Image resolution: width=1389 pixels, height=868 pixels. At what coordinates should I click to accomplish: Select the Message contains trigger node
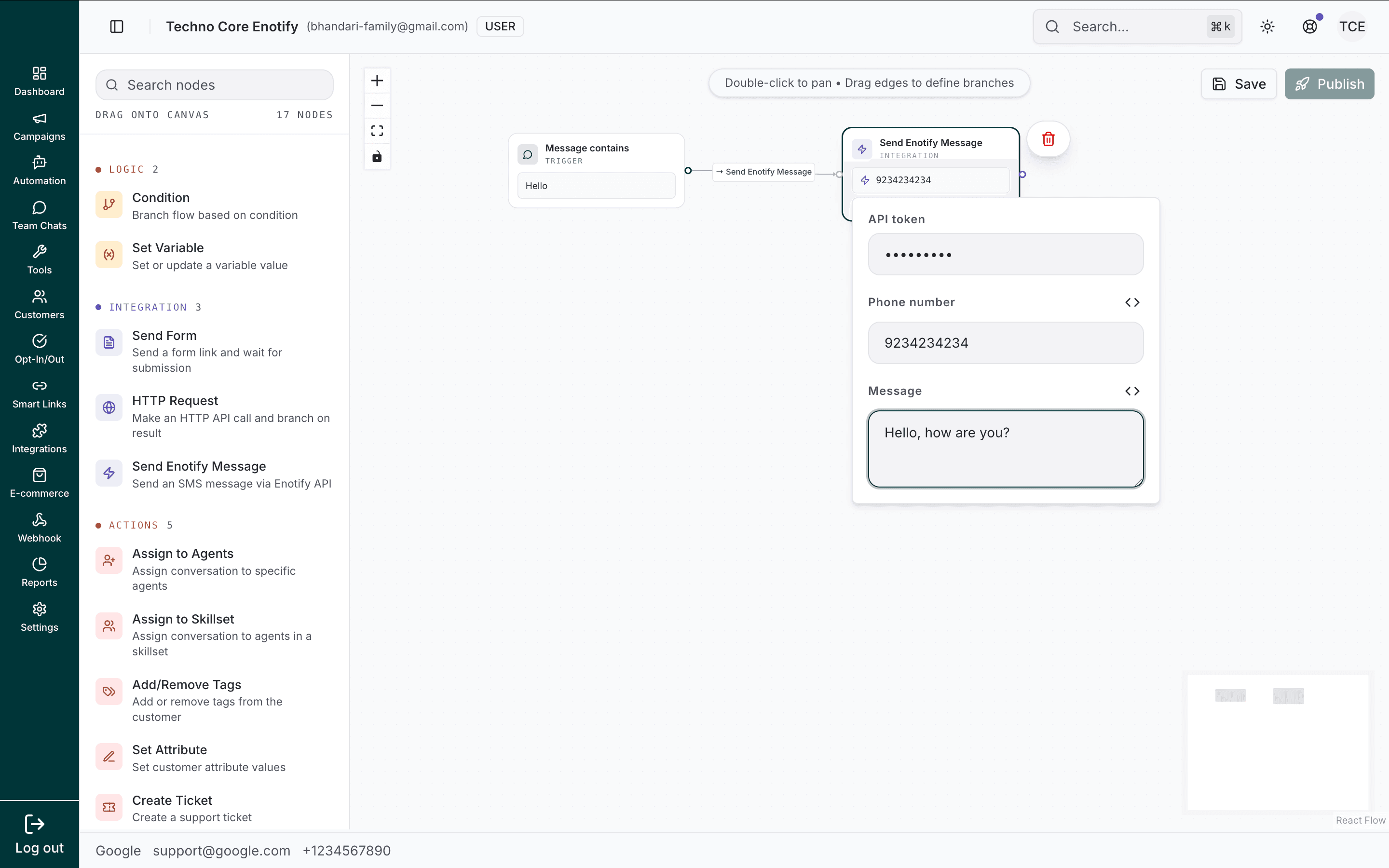(x=596, y=171)
